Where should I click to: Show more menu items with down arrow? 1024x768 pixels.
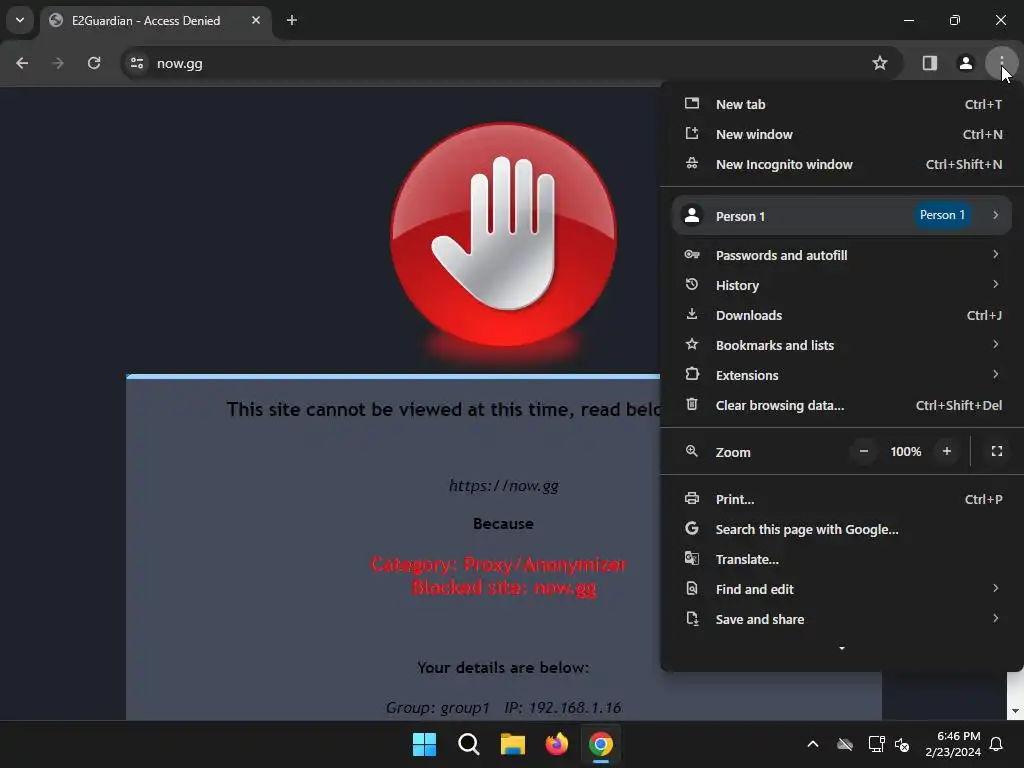(x=842, y=648)
